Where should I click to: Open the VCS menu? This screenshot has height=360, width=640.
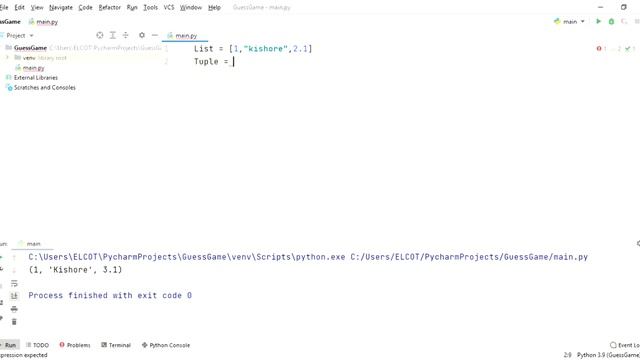click(169, 7)
